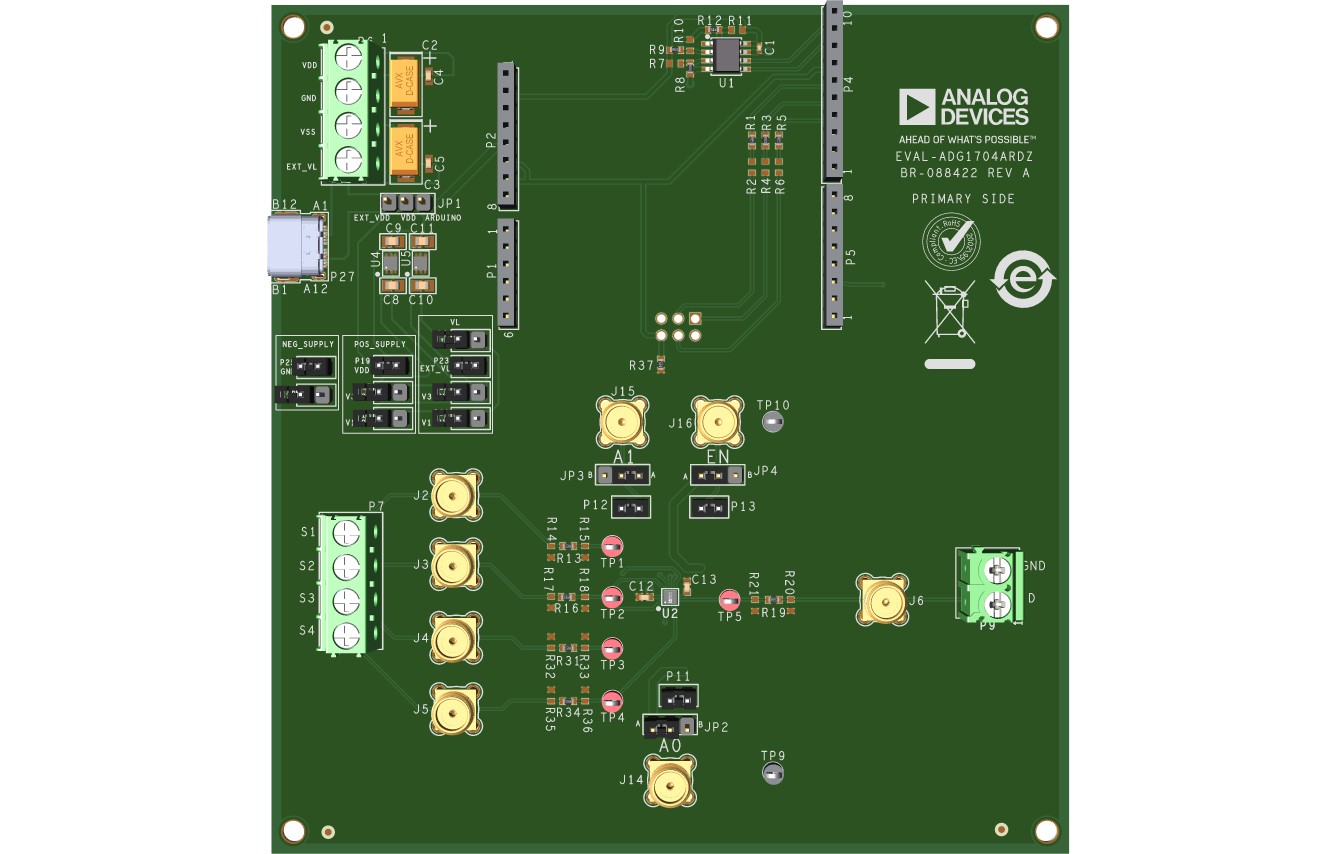Select SMA connector J6 near D output
Viewport: 1336px width, 854px height.
(x=883, y=600)
